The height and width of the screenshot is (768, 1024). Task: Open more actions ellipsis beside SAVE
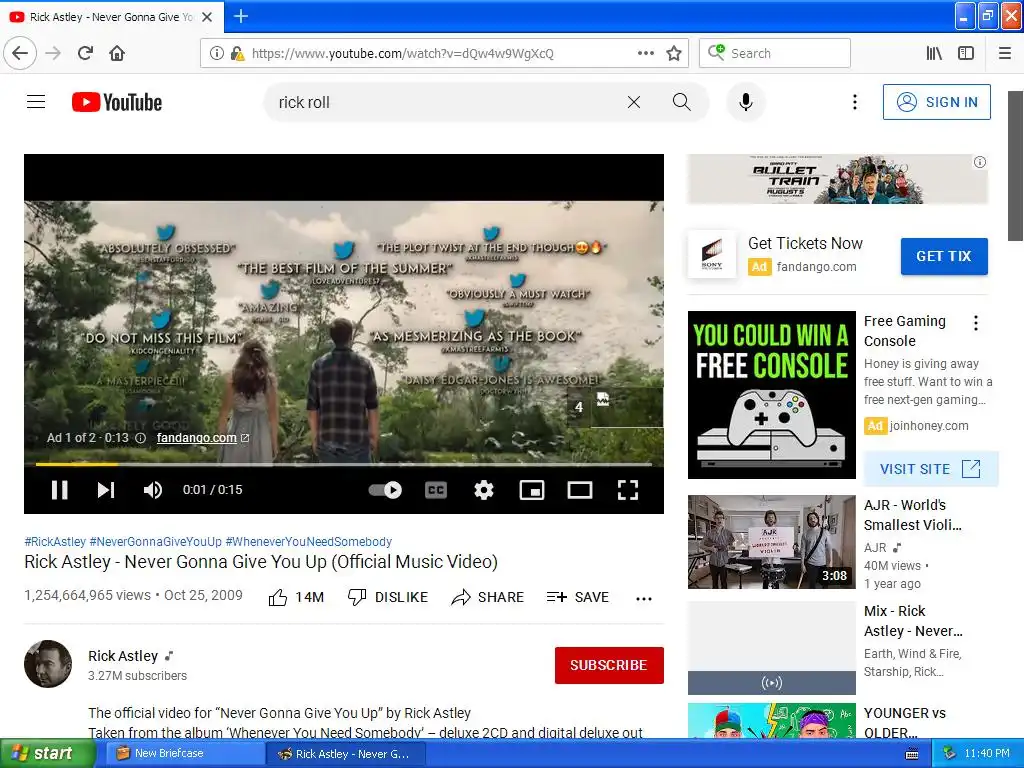644,598
